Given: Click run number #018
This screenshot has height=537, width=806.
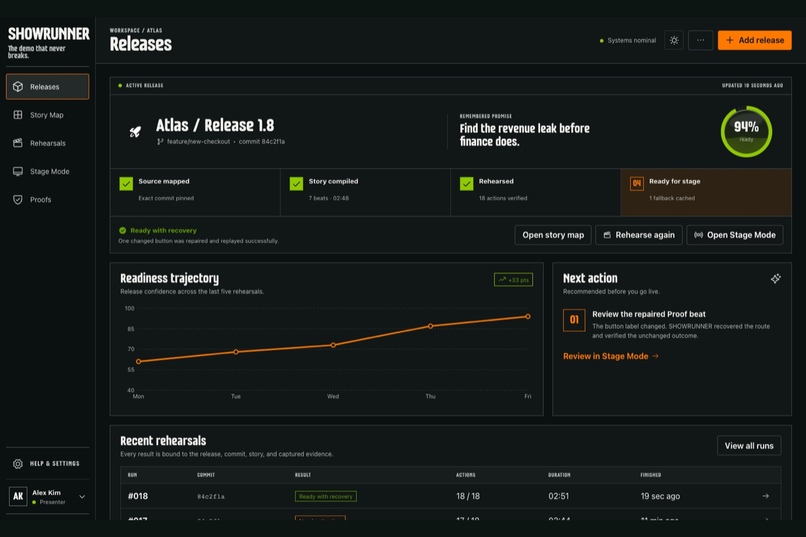Looking at the screenshot, I should pyautogui.click(x=138, y=496).
